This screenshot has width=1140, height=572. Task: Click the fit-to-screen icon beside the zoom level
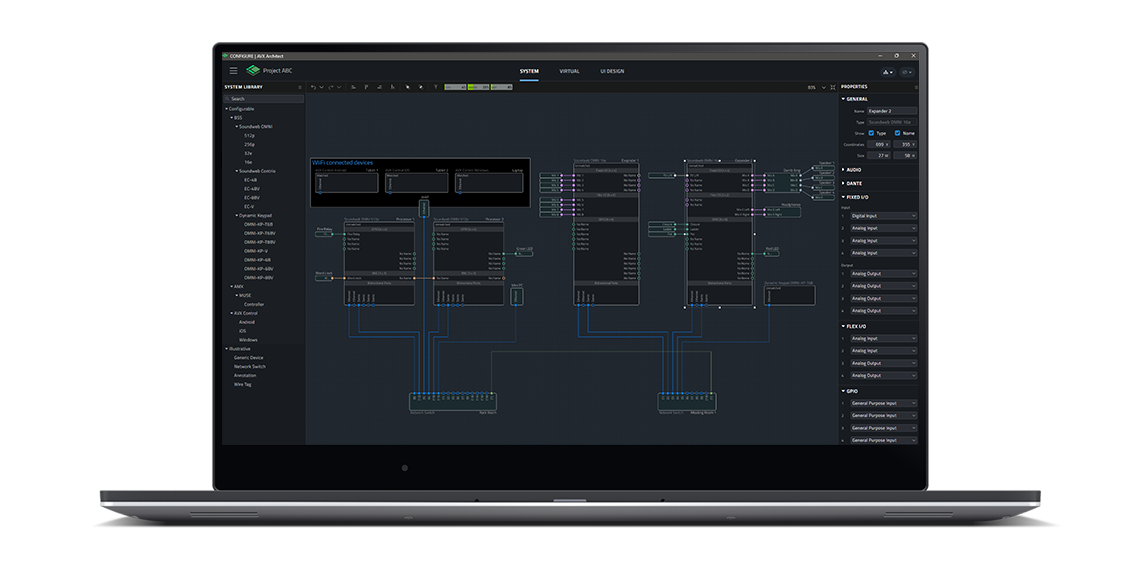tap(833, 87)
